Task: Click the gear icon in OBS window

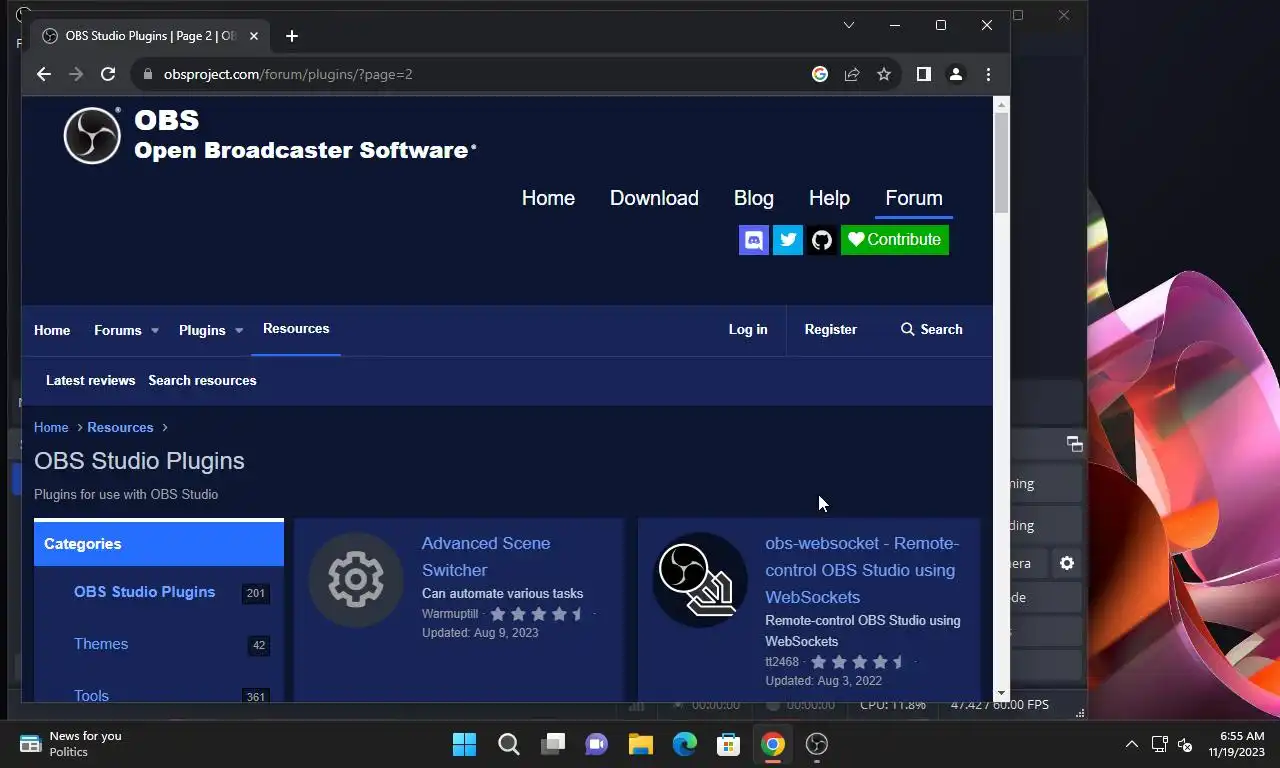Action: pos(1067,564)
